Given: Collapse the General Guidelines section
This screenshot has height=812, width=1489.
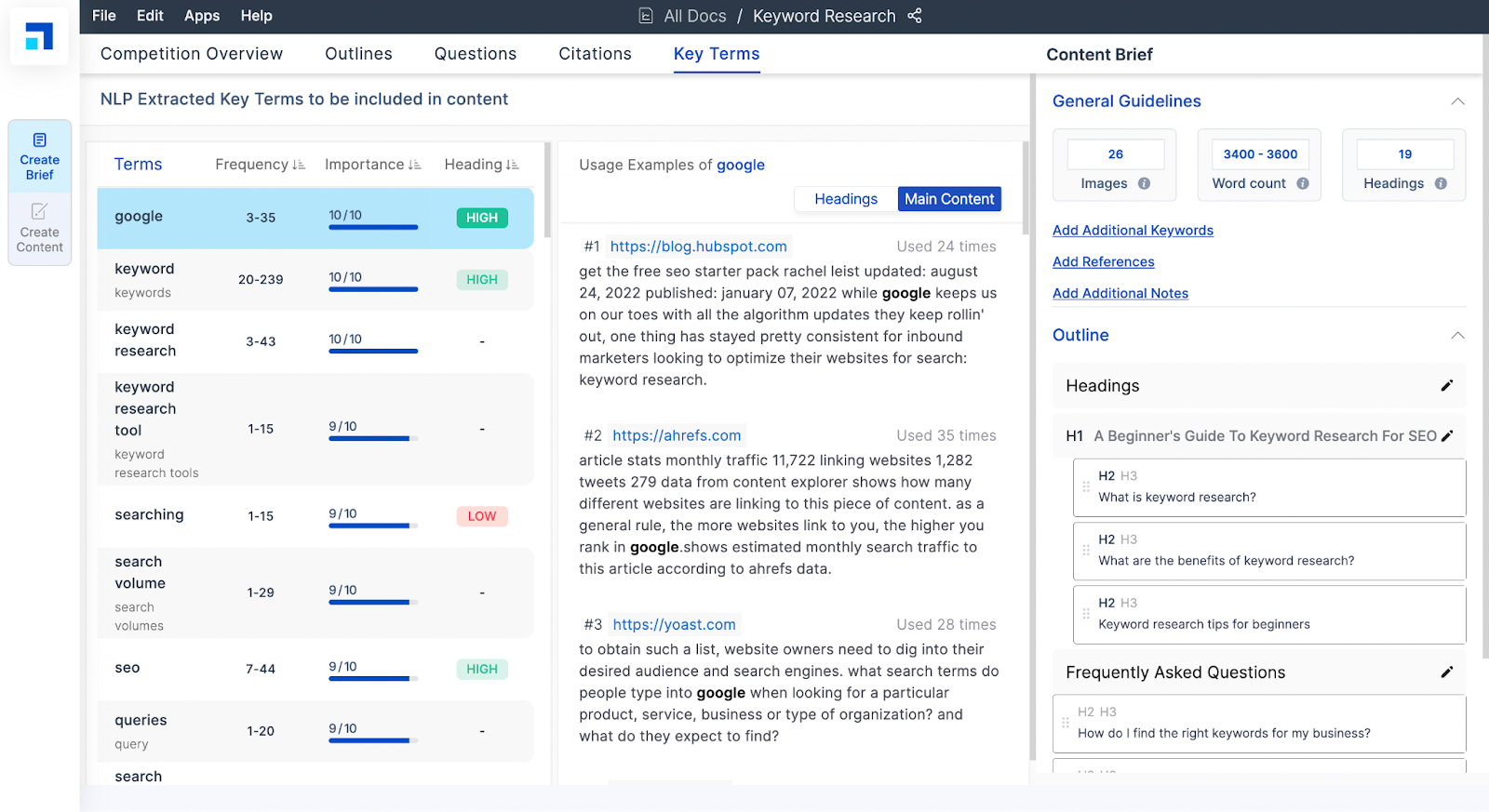Looking at the screenshot, I should (1457, 101).
